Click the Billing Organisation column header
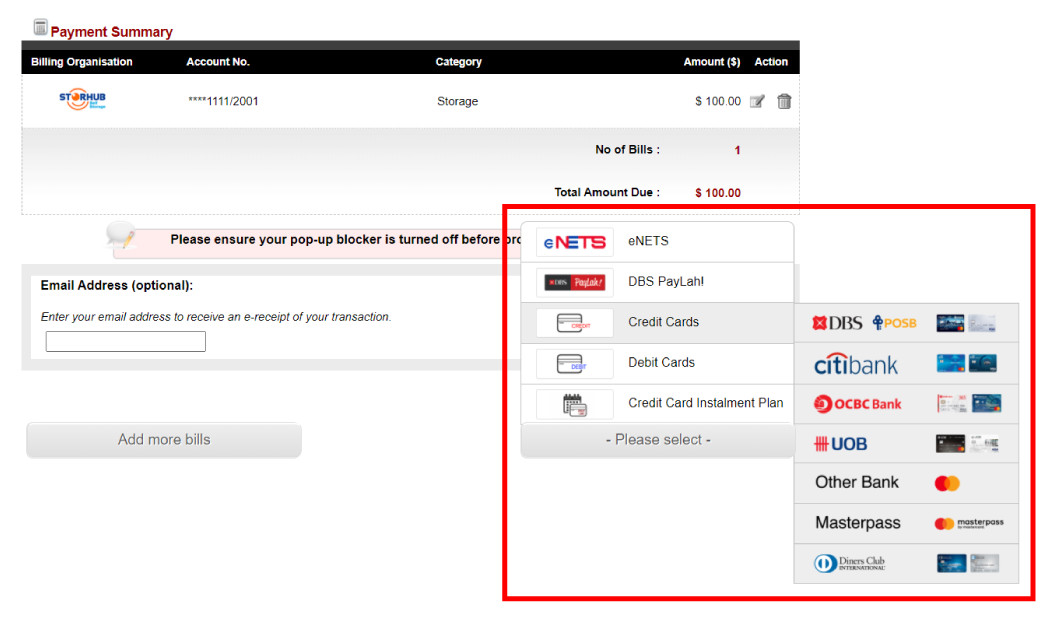The height and width of the screenshot is (619, 1045). point(82,62)
